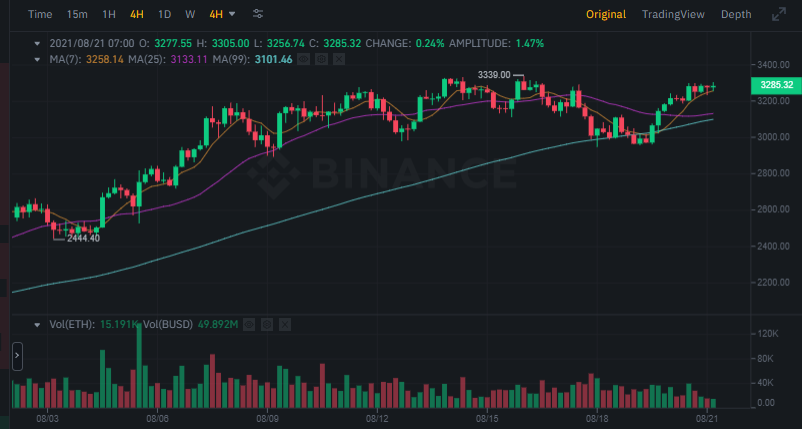Select the W weekly timeframe button

(x=190, y=14)
